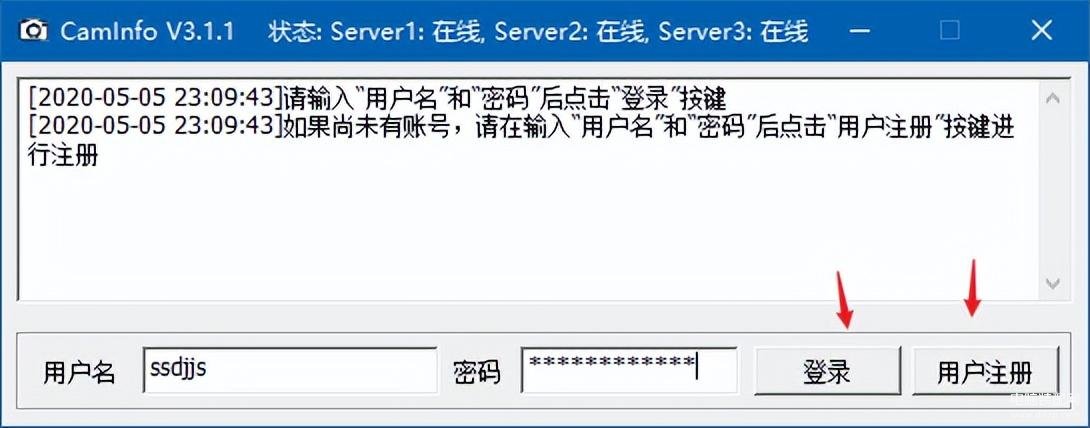The width and height of the screenshot is (1090, 428).
Task: Focus the 密码 field with asterisks
Action: tap(629, 370)
